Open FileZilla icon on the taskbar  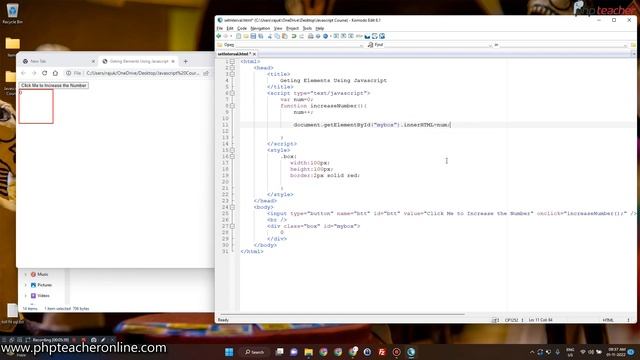(x=382, y=352)
